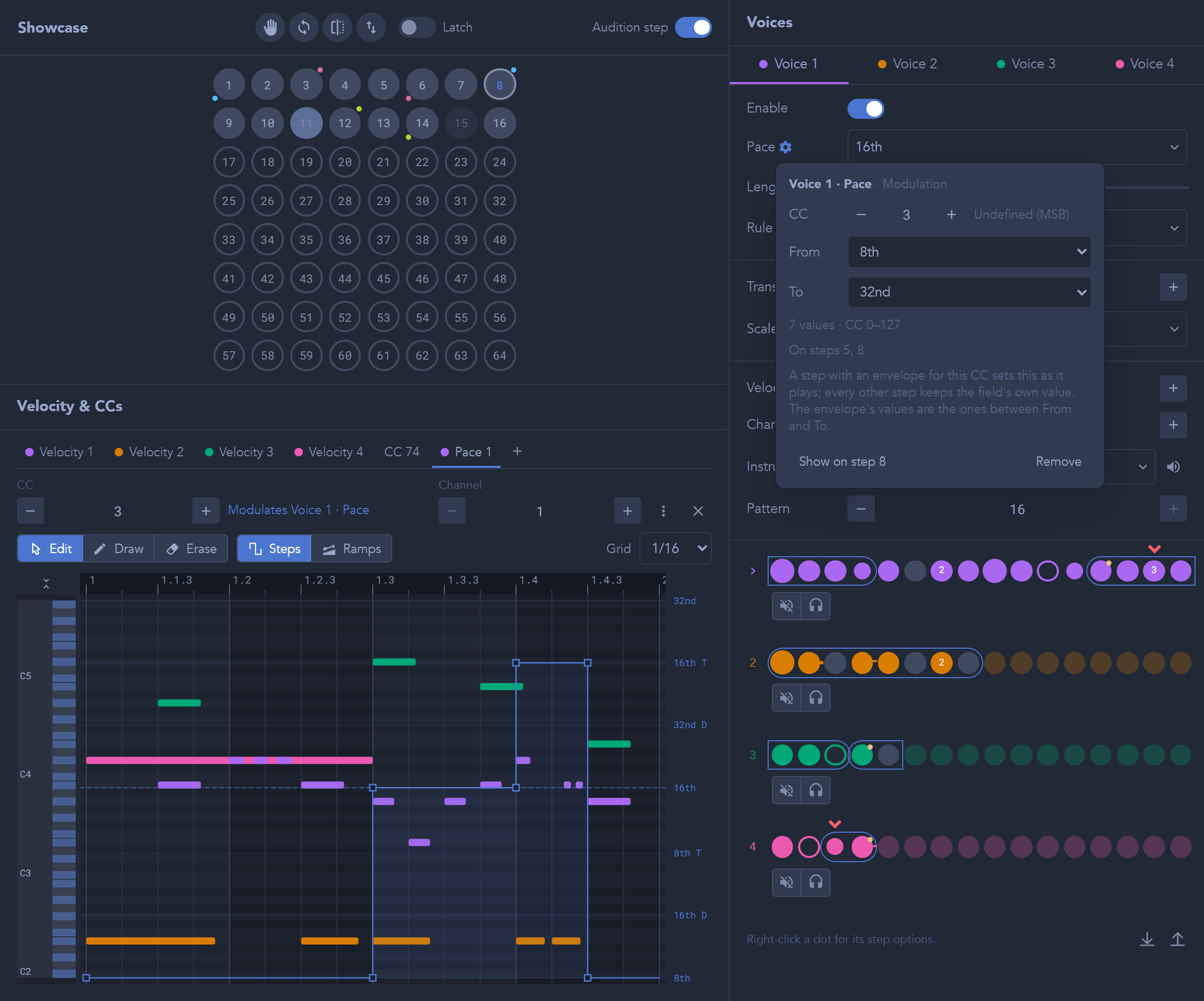Click the mirror/flip icon in Showcase header

point(338,27)
